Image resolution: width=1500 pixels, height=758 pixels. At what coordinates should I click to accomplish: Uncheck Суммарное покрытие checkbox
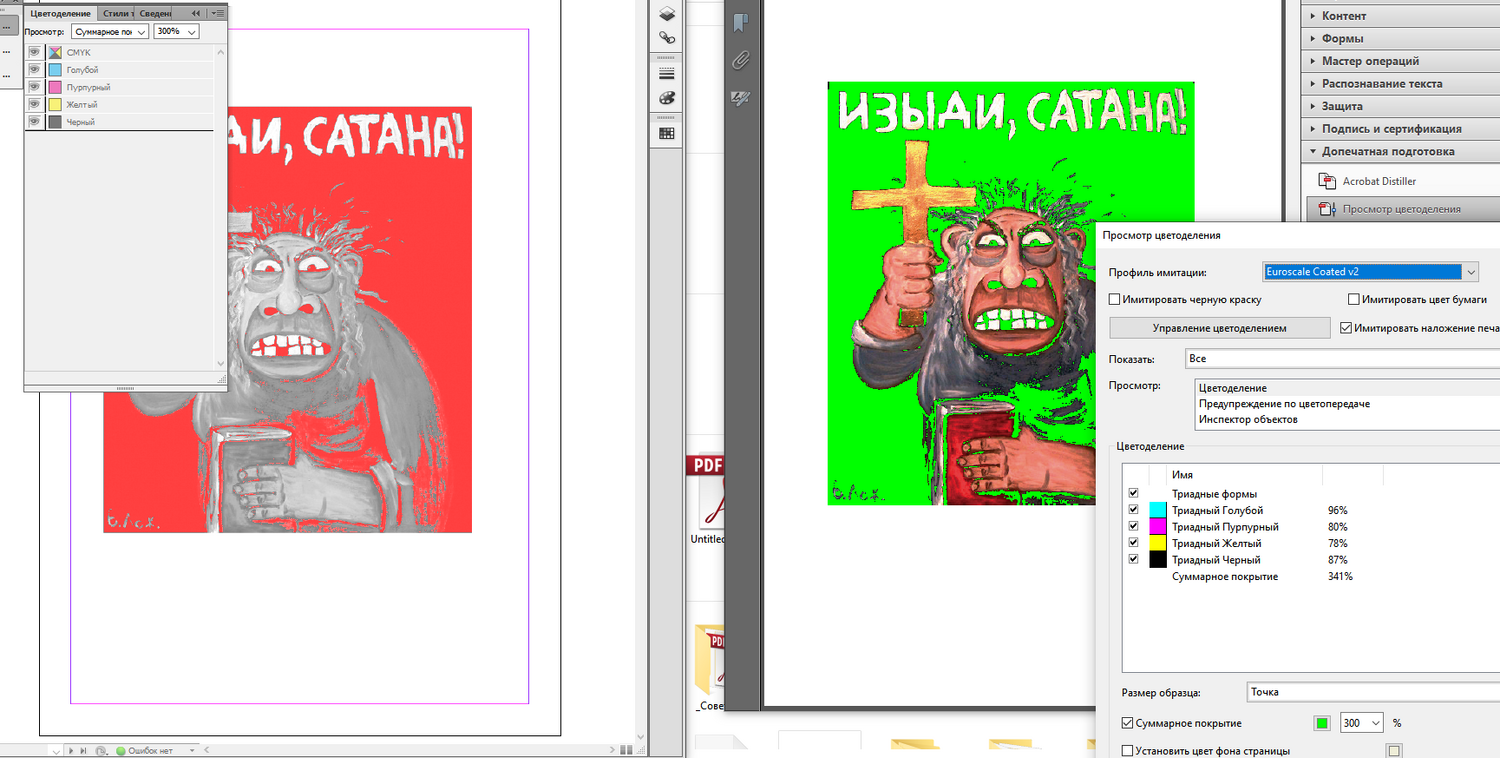pyautogui.click(x=1128, y=722)
